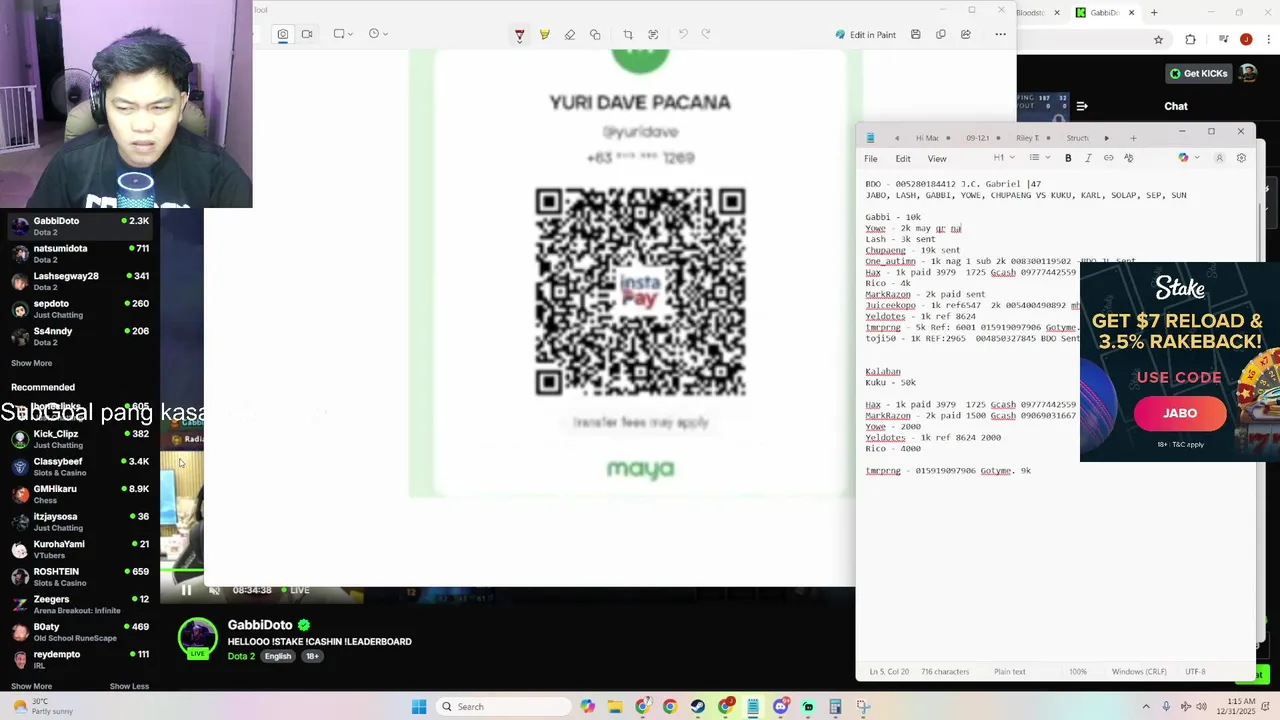Click the upper Show More link
Image resolution: width=1280 pixels, height=720 pixels.
31,363
